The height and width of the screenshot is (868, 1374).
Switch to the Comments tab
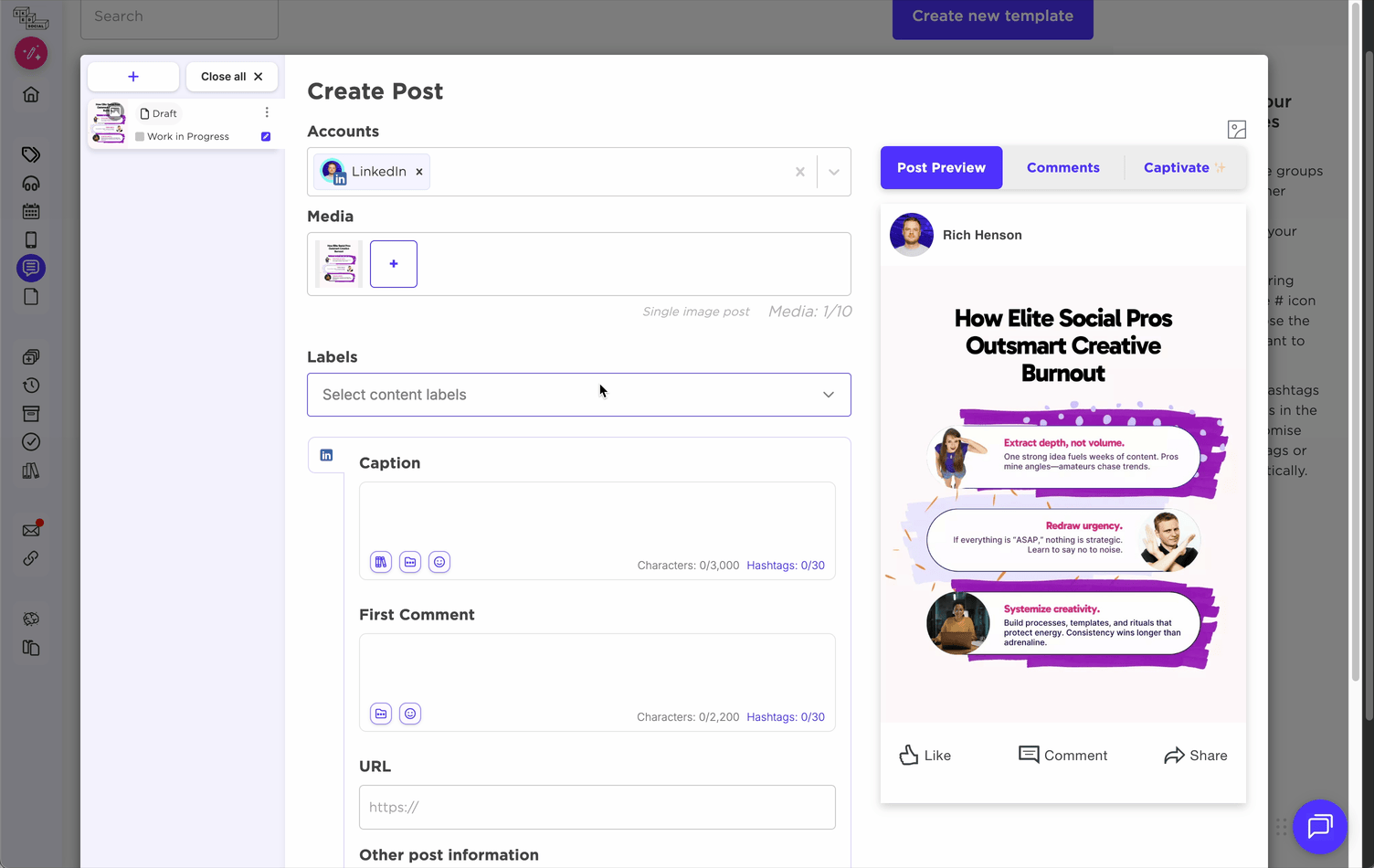1062,167
